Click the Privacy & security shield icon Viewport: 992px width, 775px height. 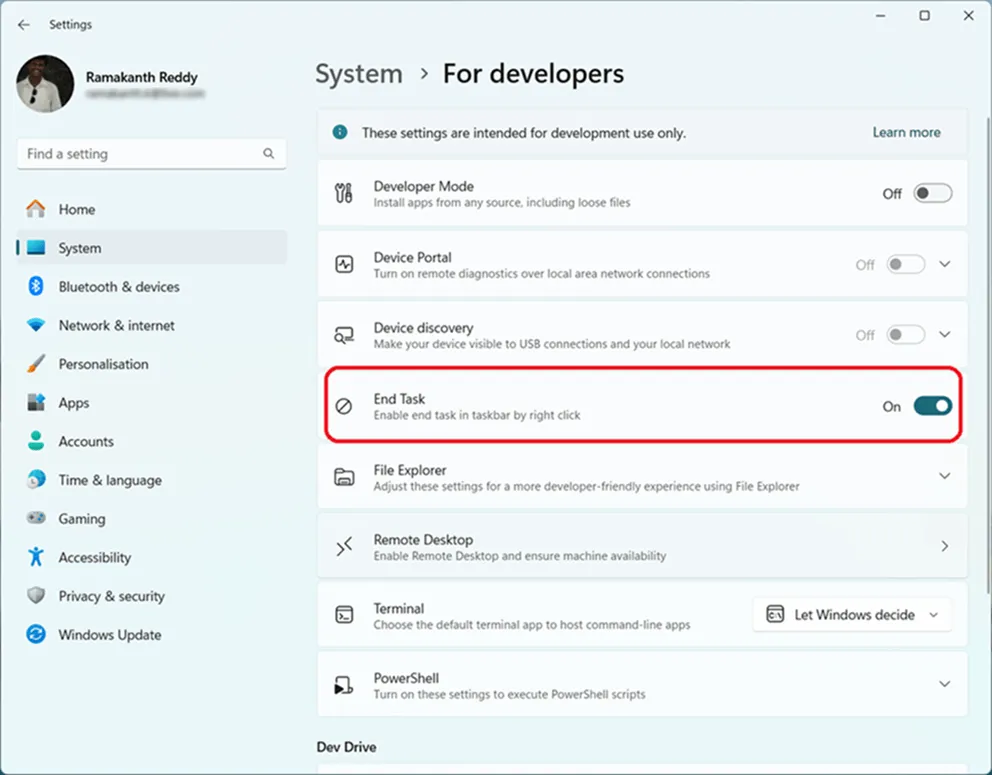[37, 596]
